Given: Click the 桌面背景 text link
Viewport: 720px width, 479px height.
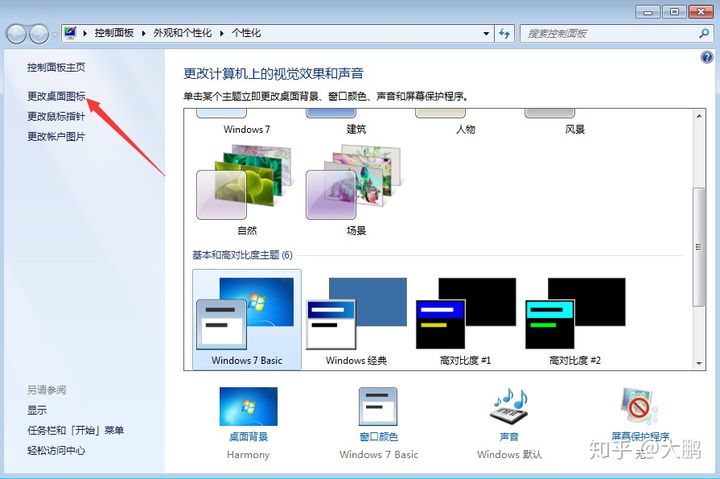Looking at the screenshot, I should click(248, 436).
